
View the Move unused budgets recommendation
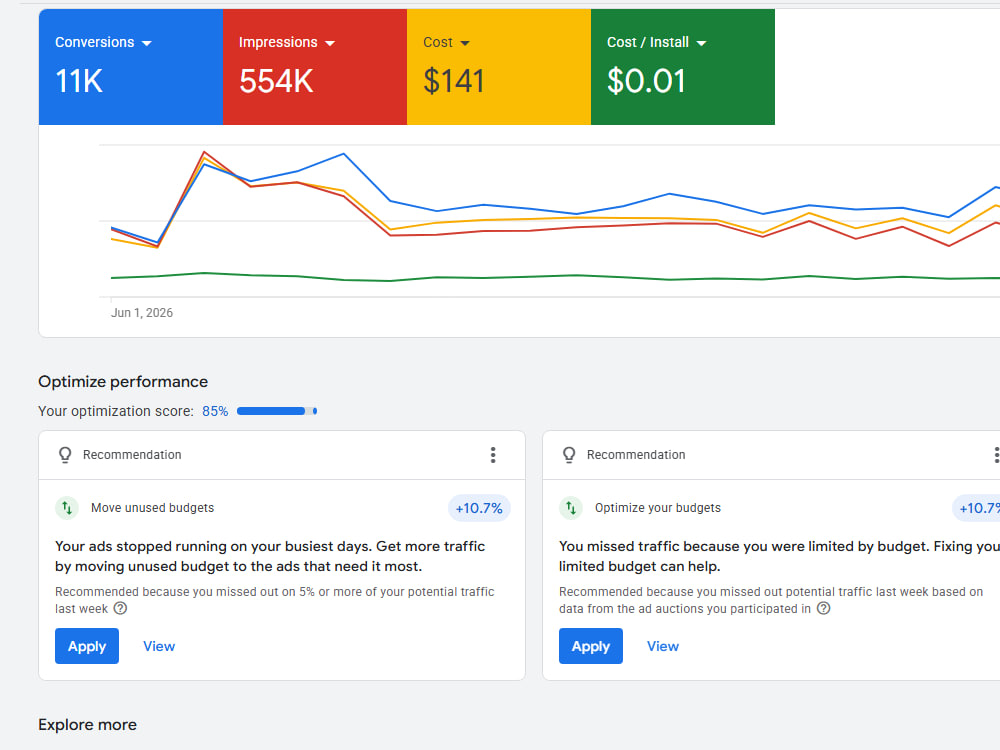pos(159,646)
